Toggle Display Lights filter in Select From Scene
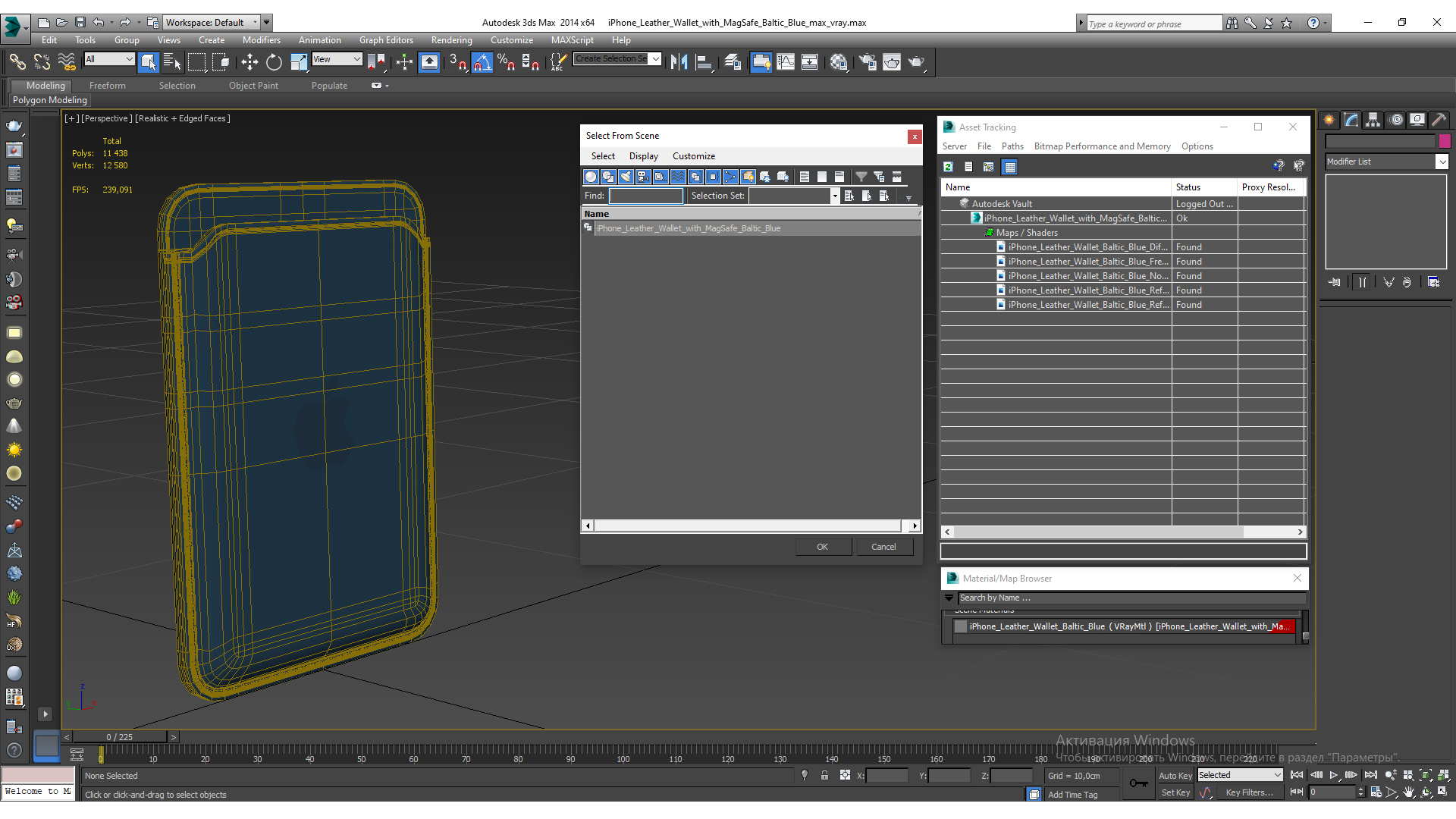Image resolution: width=1456 pixels, height=819 pixels. click(x=626, y=177)
